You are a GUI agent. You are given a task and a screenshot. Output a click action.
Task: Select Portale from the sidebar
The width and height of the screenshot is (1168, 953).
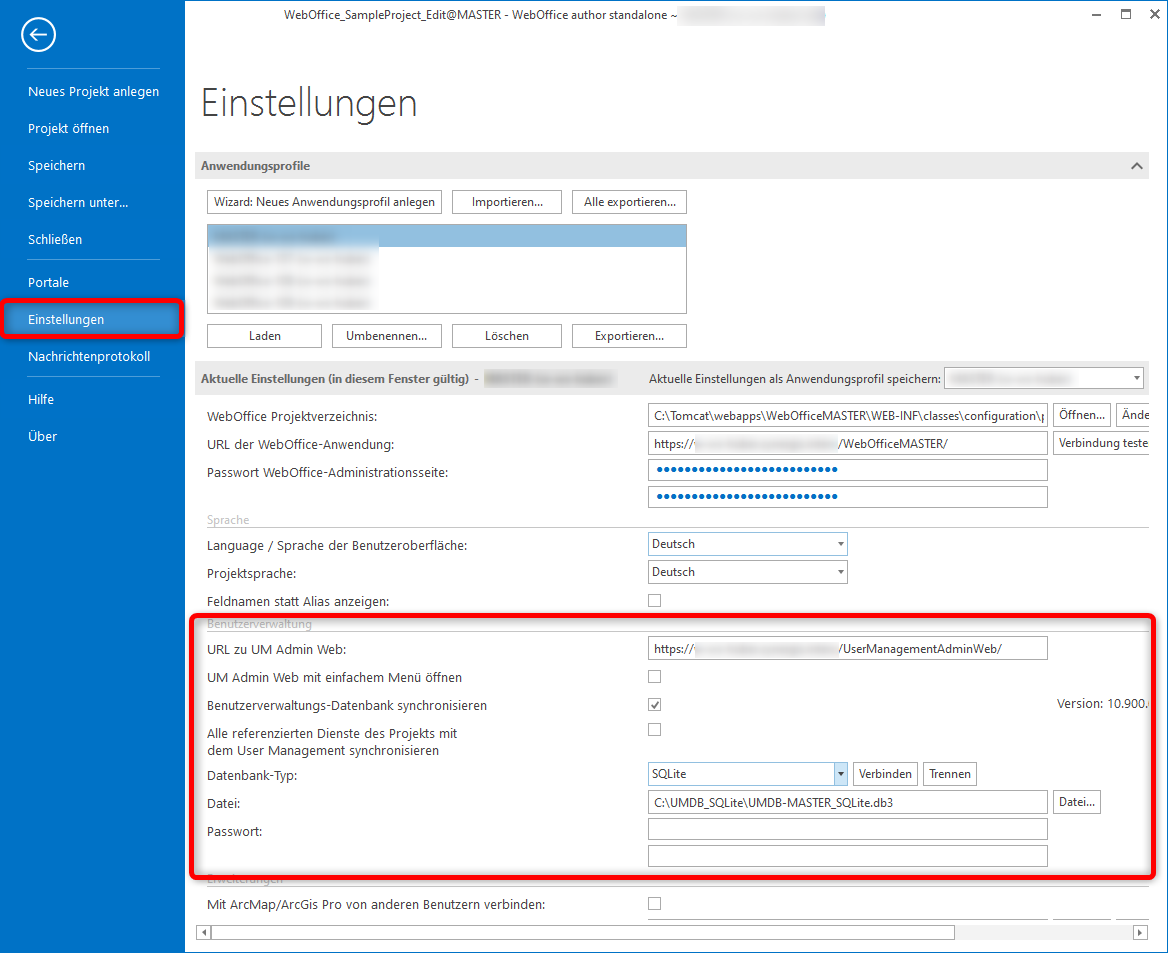[x=48, y=282]
